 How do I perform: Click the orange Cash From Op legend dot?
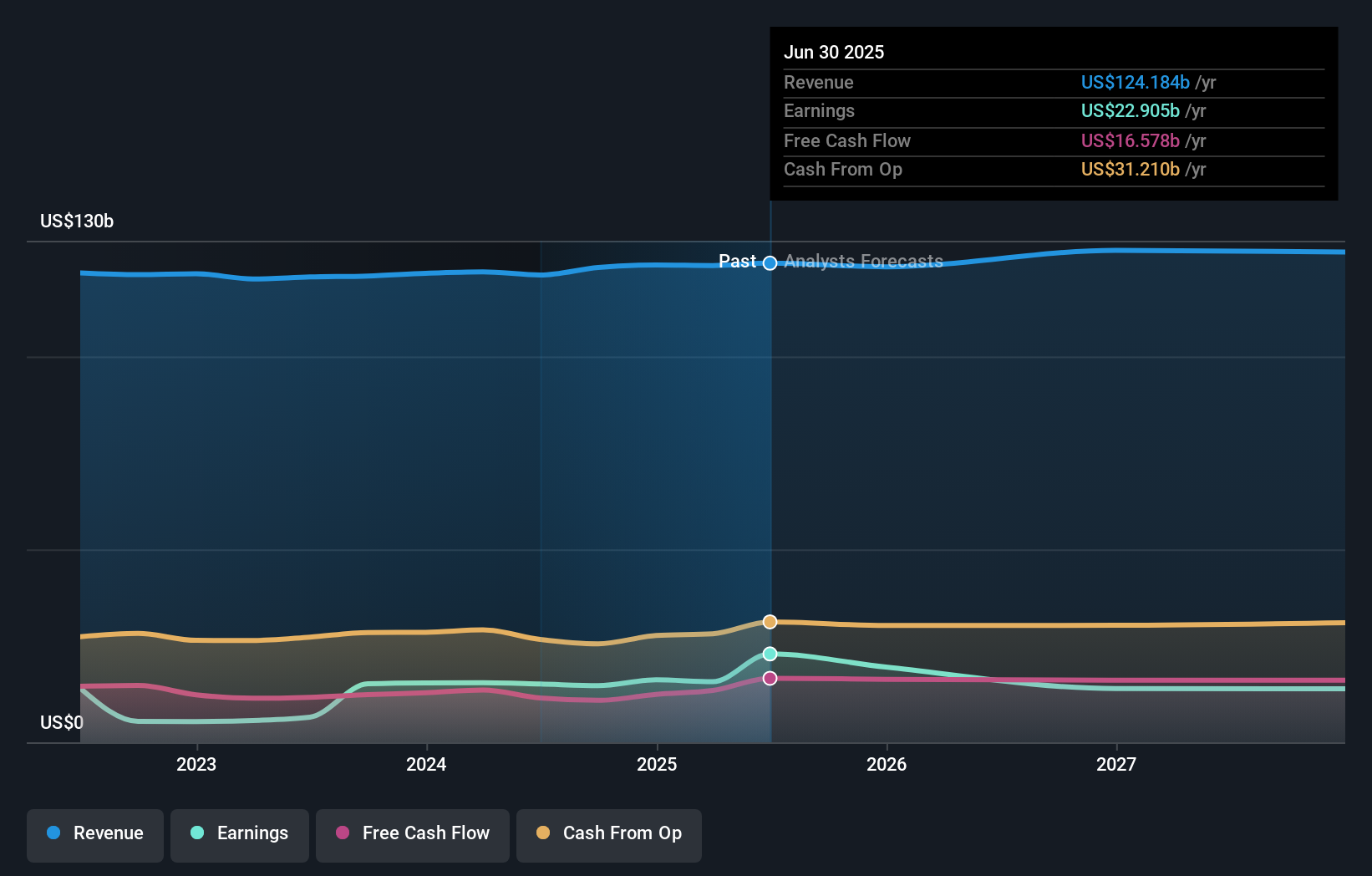click(543, 833)
